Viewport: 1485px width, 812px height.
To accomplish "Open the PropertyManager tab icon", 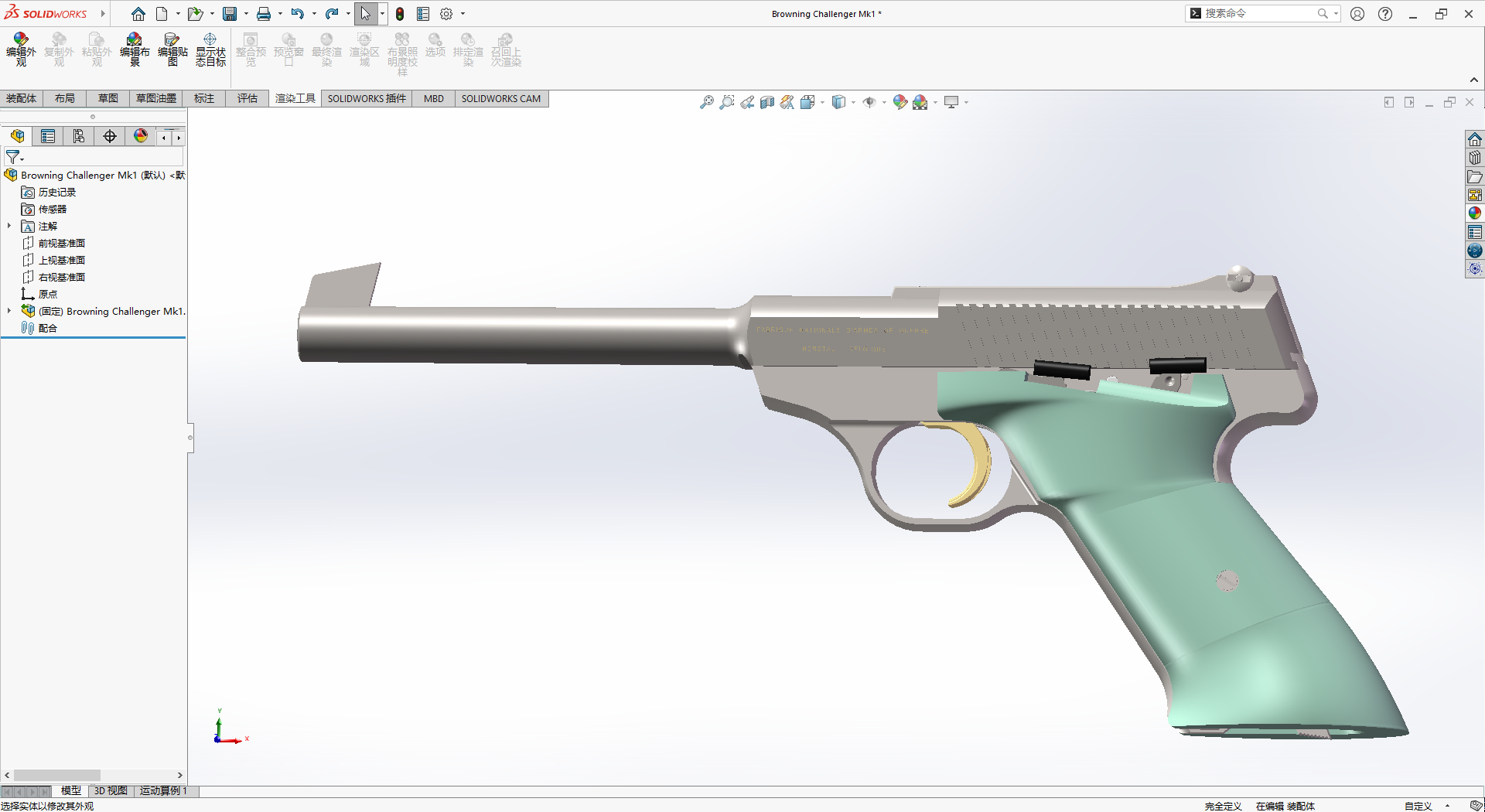I will point(48,137).
